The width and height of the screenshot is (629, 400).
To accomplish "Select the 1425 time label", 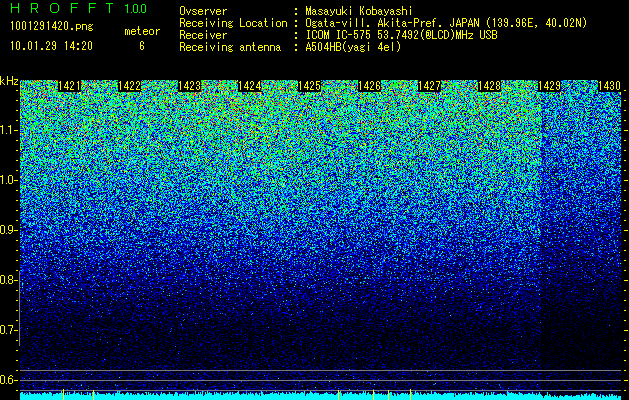I will coord(310,86).
